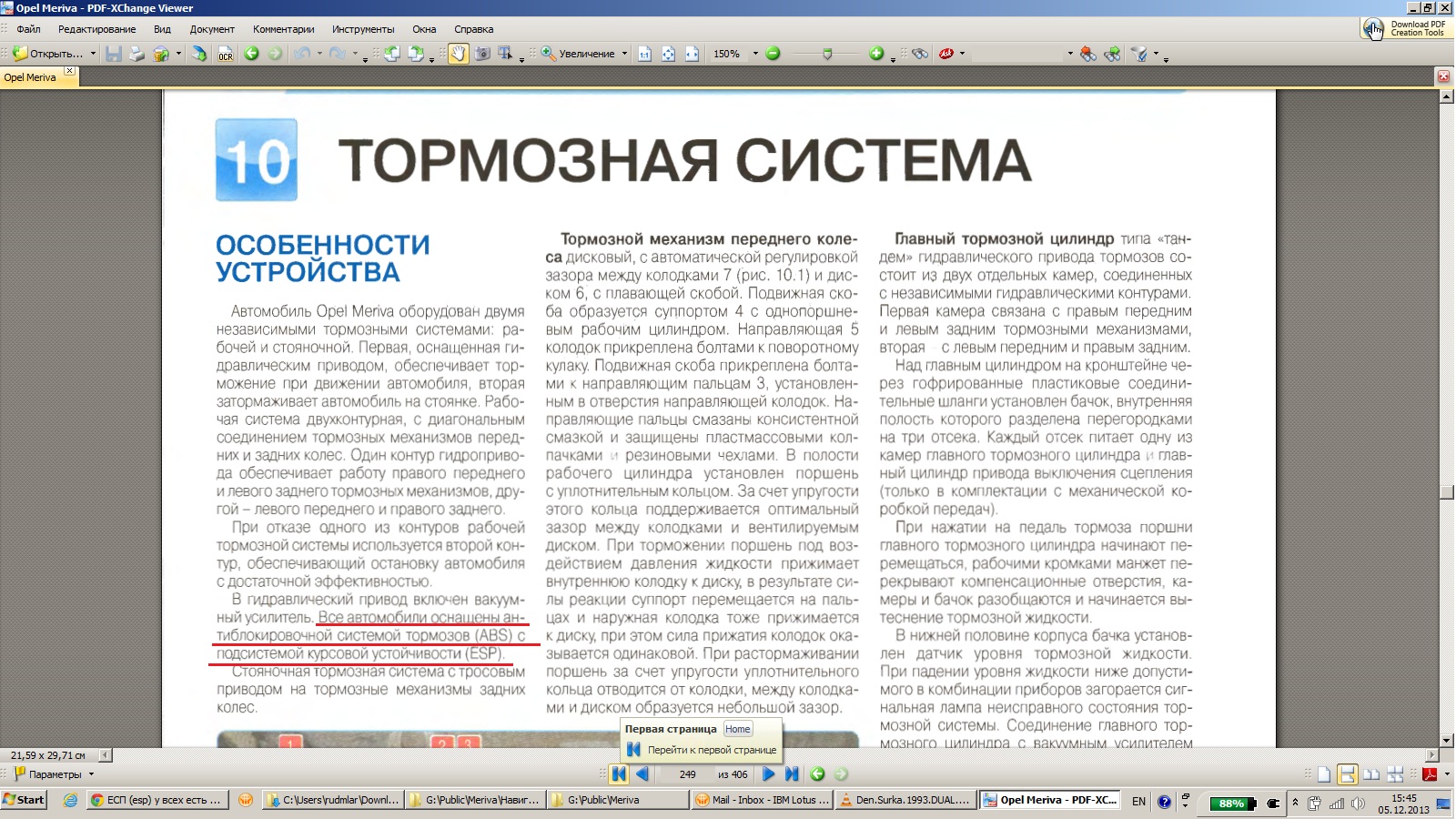Select the Snapshot camera tool

pos(482,54)
